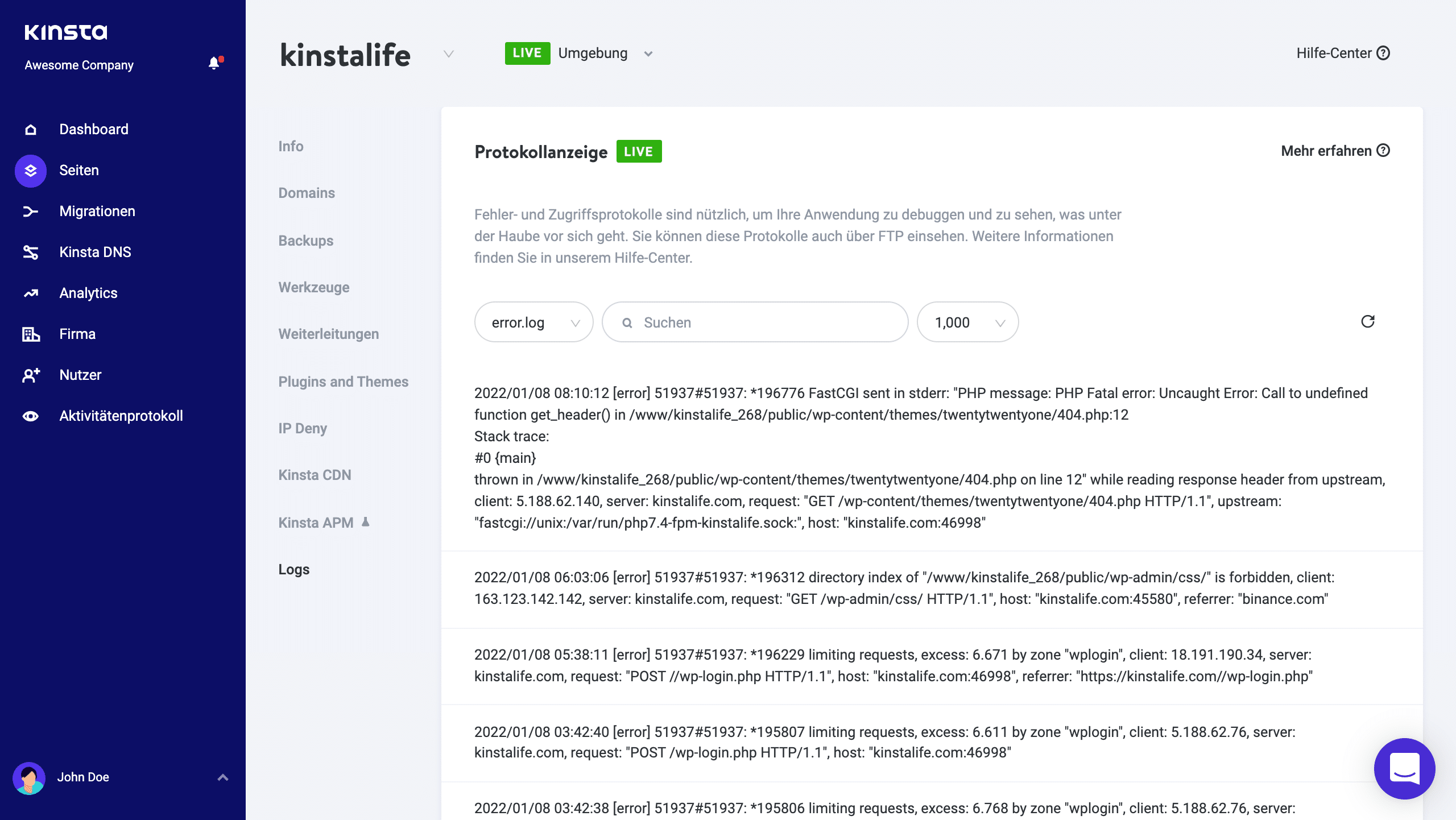Open the notification bell
Screen dimensions: 1456x820
point(215,63)
